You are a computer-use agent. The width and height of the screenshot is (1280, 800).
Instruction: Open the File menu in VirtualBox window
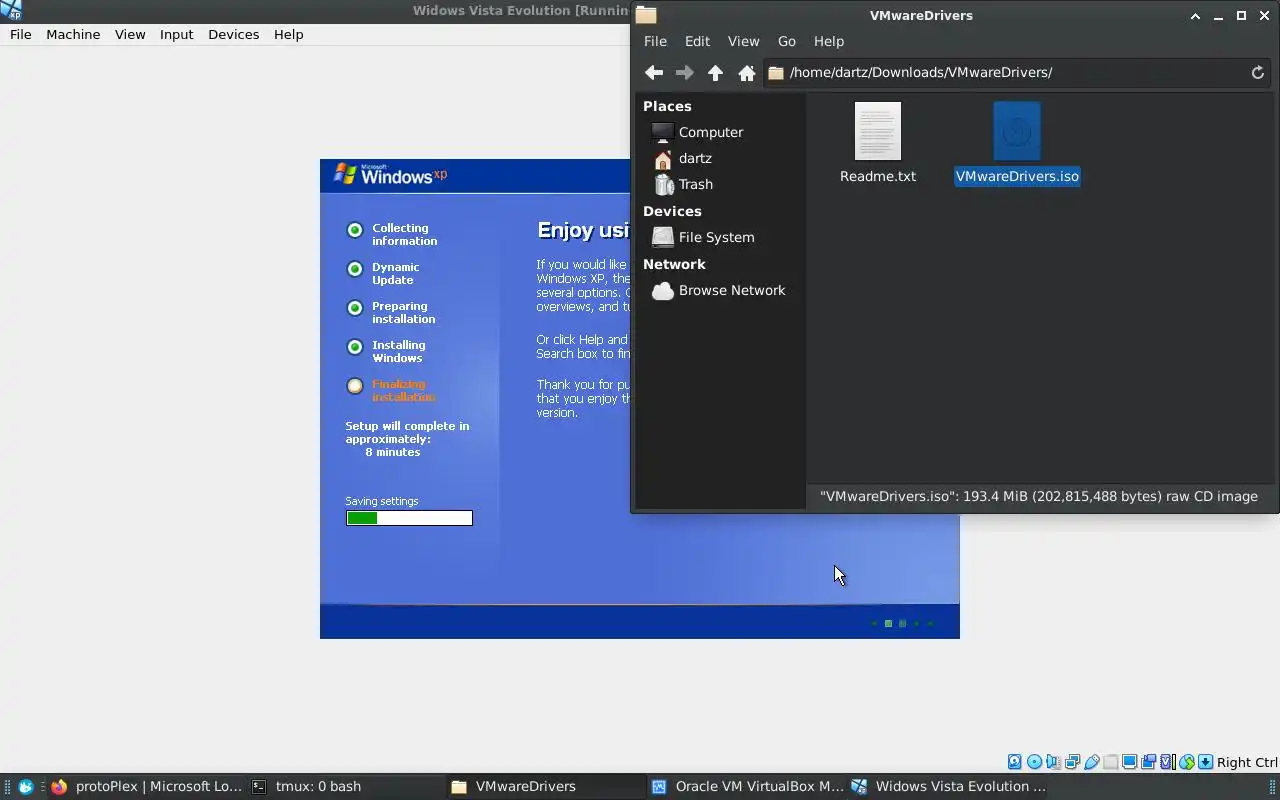(21, 34)
